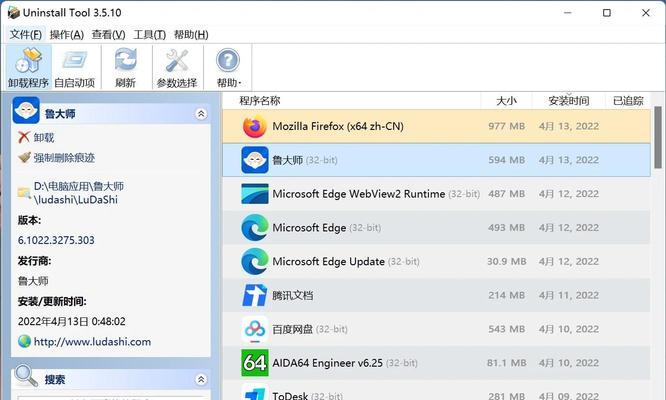Open the D:\电脑应用\鲁大师 install path link
The width and height of the screenshot is (666, 400).
coord(79,193)
